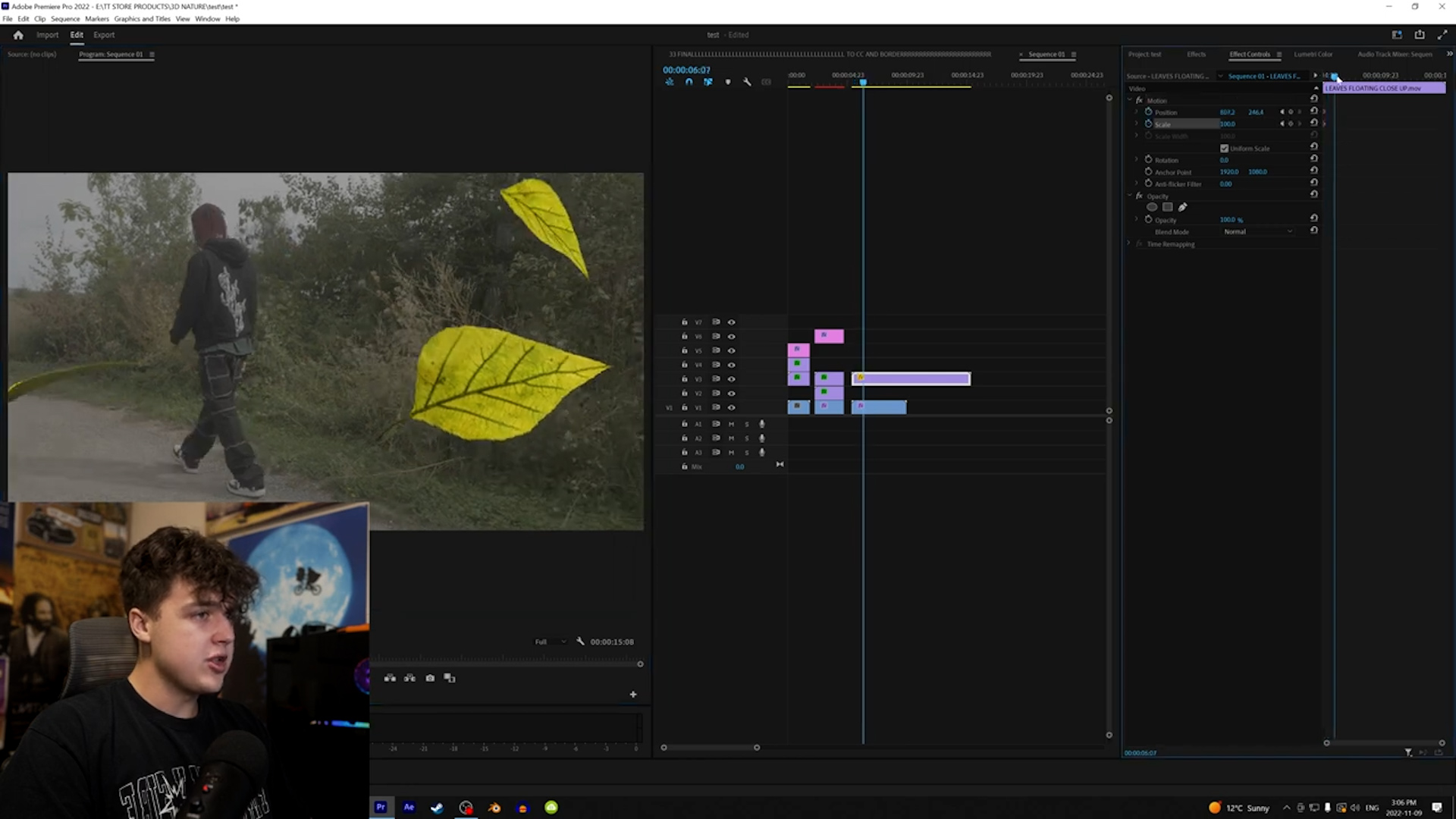Toggle Linked Selection icon in timeline
The height and width of the screenshot is (819, 1456).
coord(708,82)
